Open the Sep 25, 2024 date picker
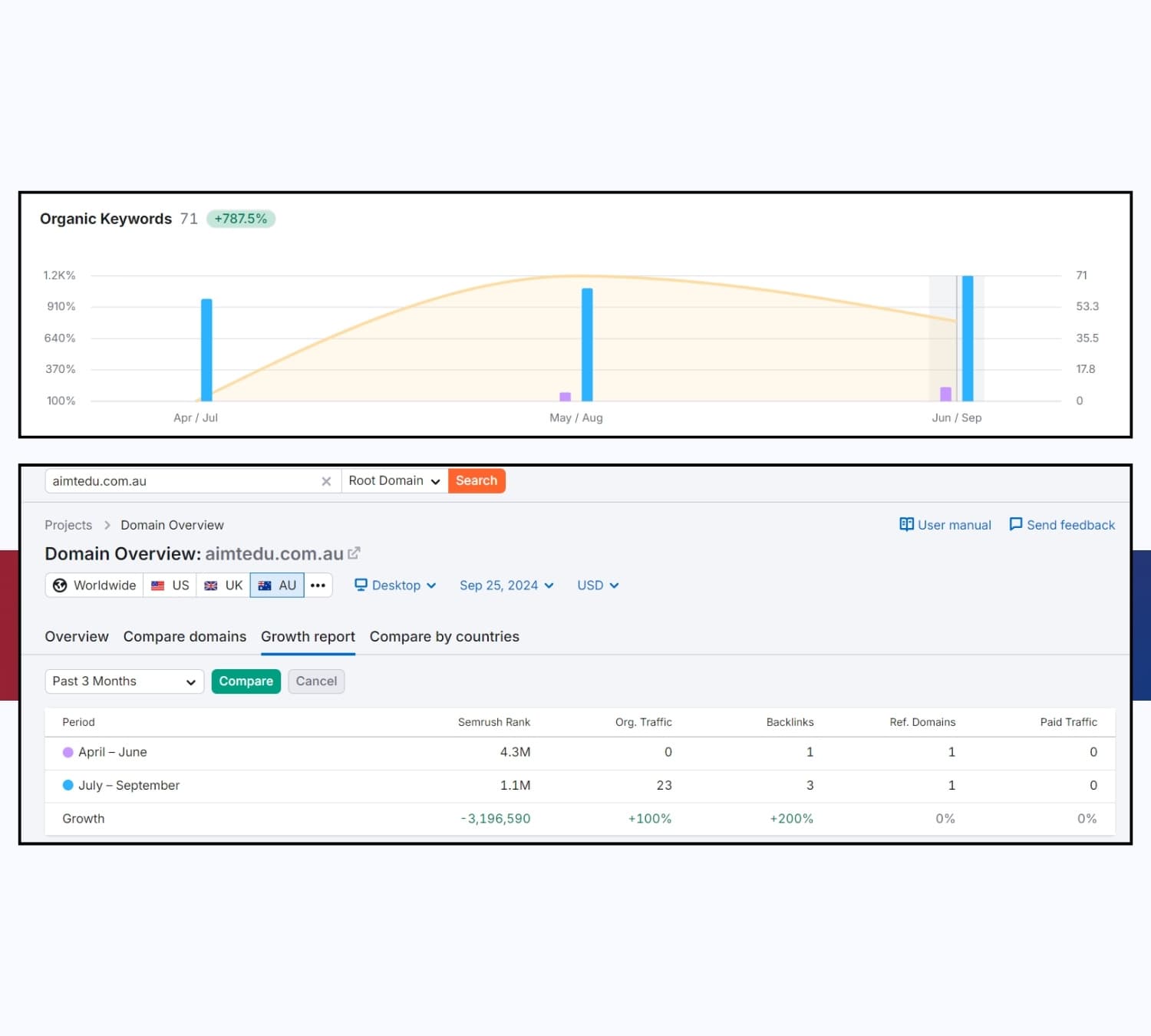 (x=506, y=586)
